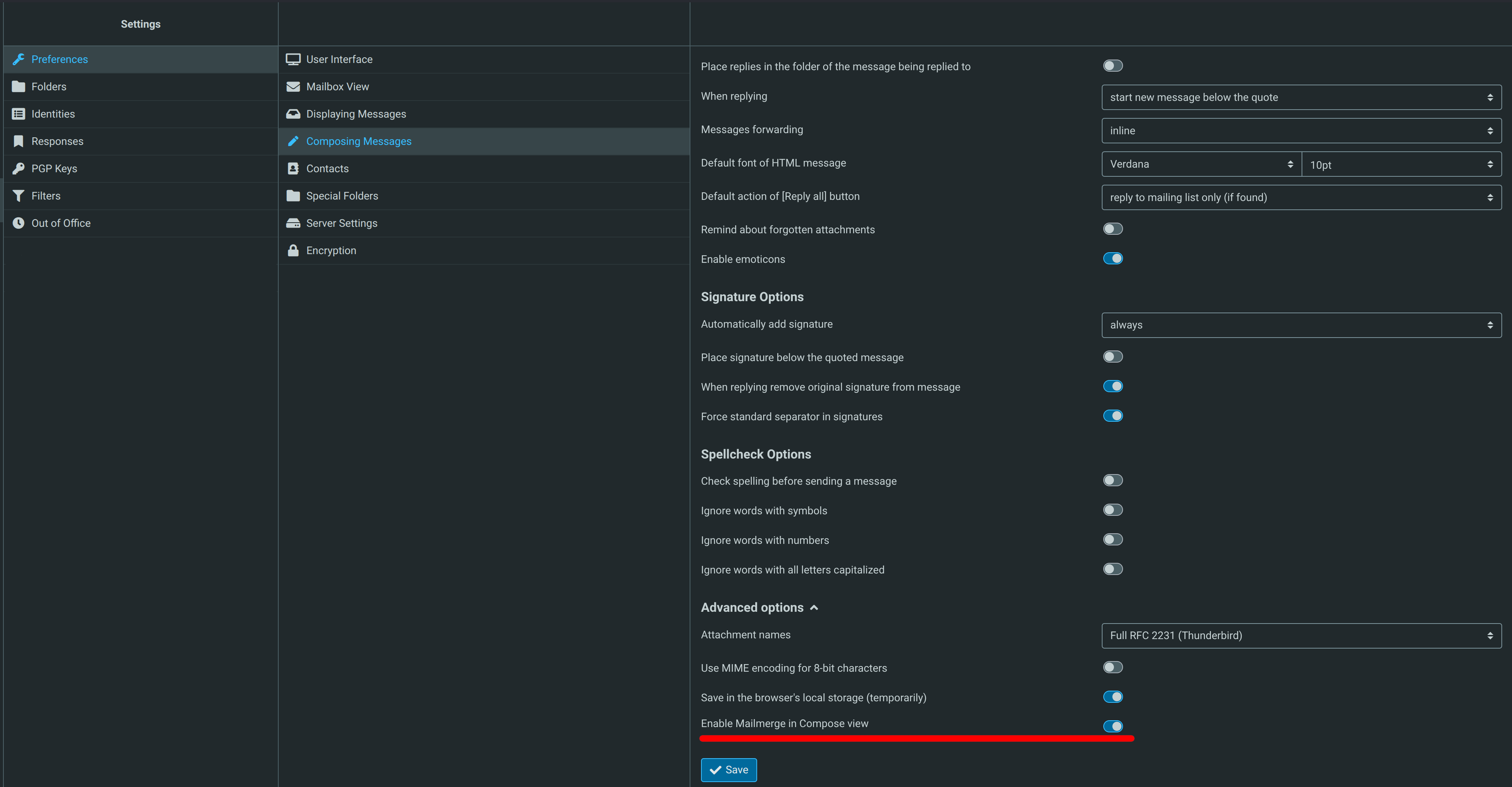
Task: Click the PGP Keys key icon
Action: coord(18,168)
